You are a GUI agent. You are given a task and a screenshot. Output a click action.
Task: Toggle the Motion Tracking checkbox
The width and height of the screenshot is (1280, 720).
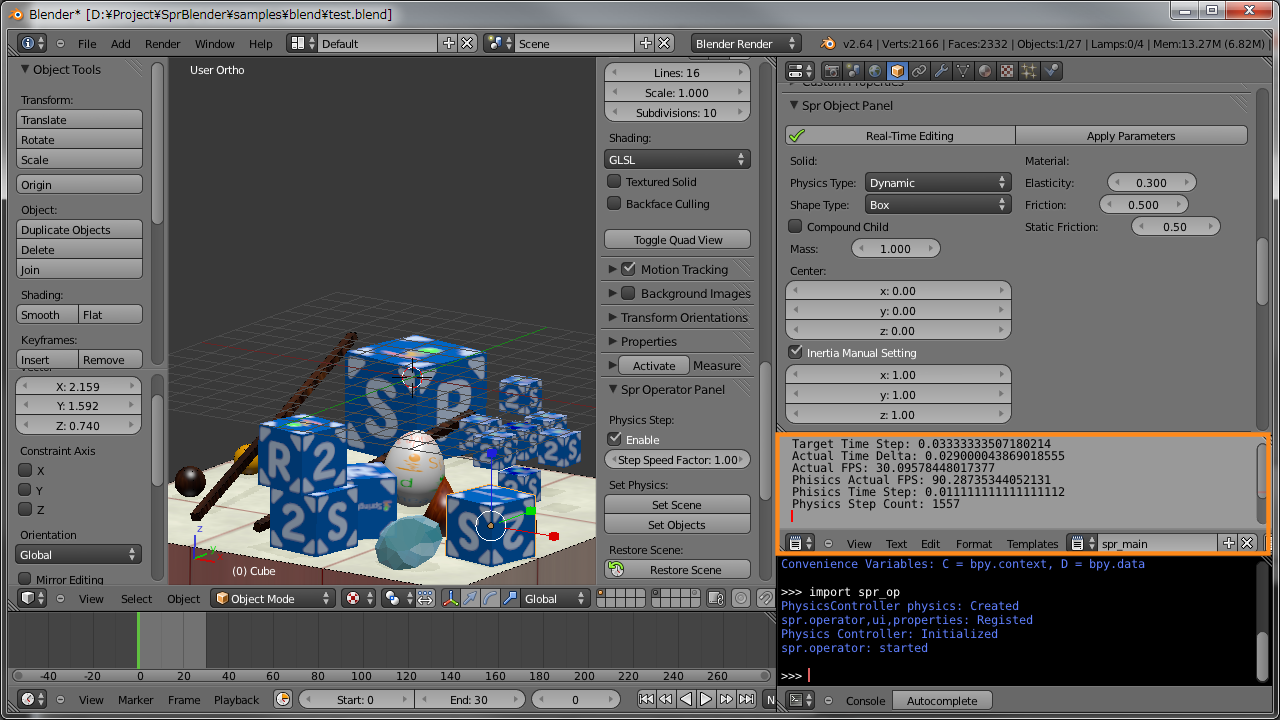coord(628,269)
